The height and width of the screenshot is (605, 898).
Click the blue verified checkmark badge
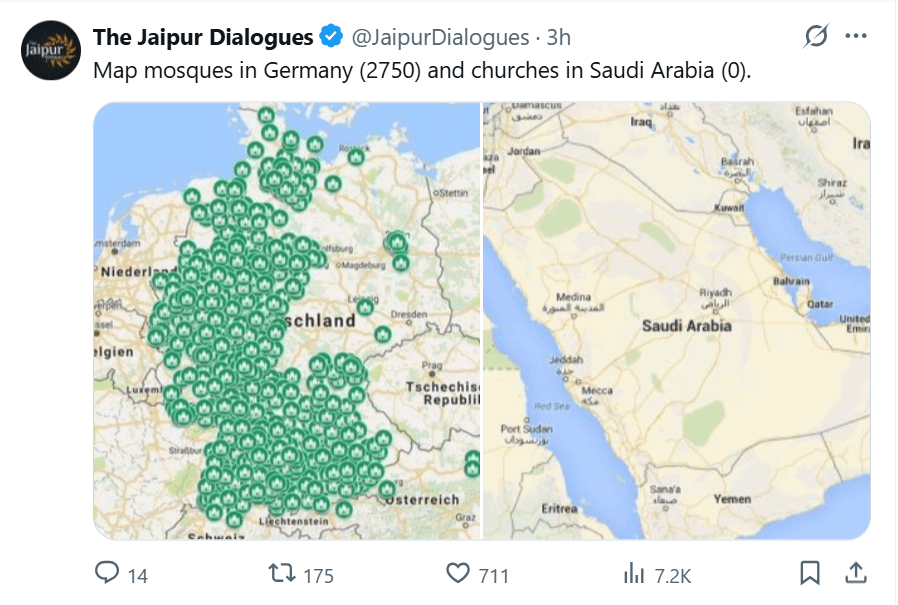331,36
